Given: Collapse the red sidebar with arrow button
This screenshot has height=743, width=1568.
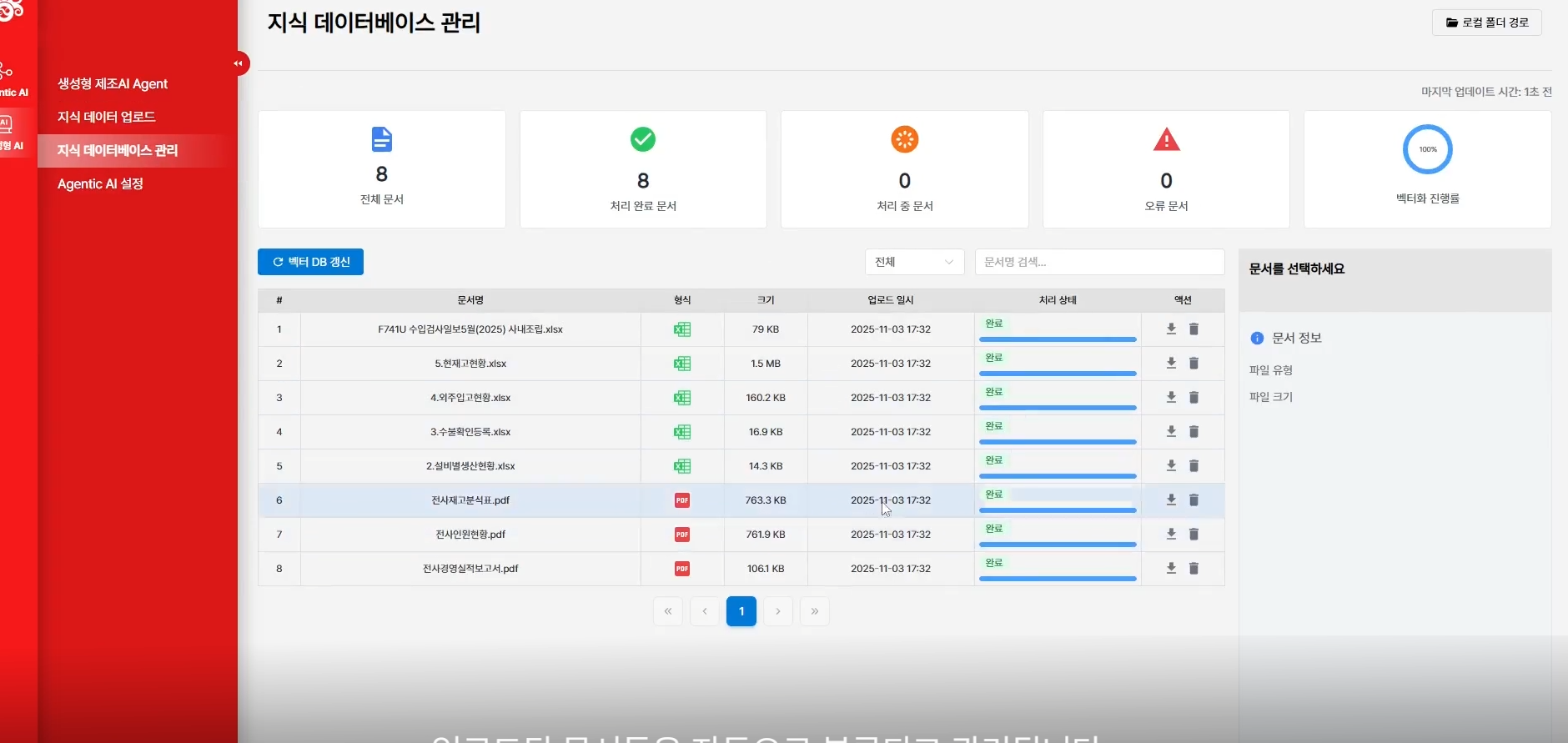Looking at the screenshot, I should [239, 63].
